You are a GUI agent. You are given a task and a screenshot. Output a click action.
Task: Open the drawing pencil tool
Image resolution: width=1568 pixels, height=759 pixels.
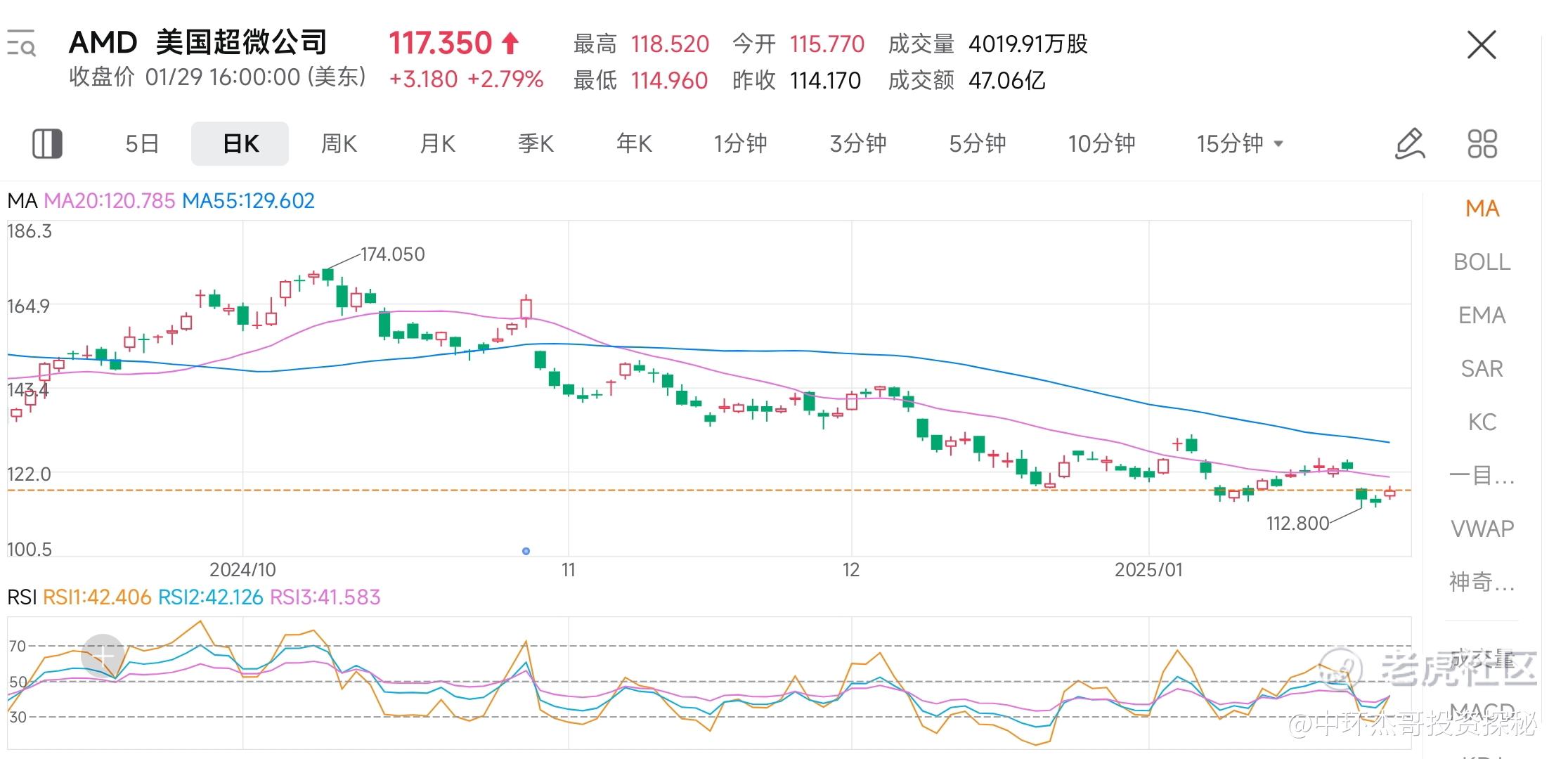coord(1409,143)
